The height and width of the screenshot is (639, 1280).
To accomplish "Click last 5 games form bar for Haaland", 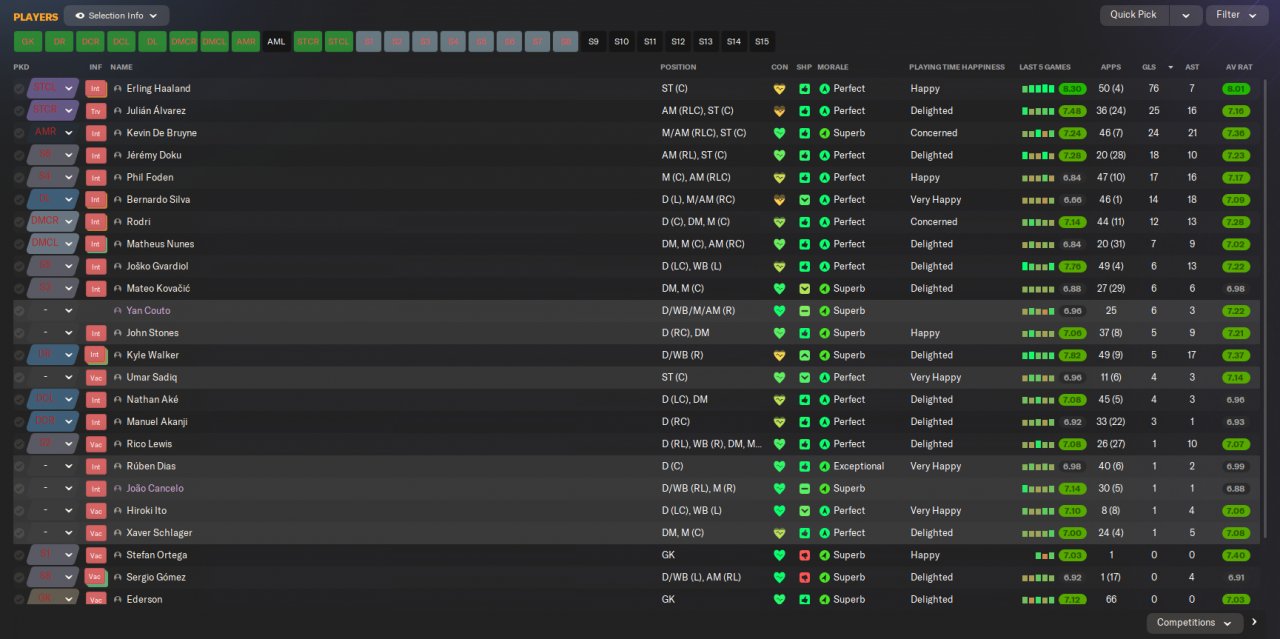I will pyautogui.click(x=1038, y=89).
